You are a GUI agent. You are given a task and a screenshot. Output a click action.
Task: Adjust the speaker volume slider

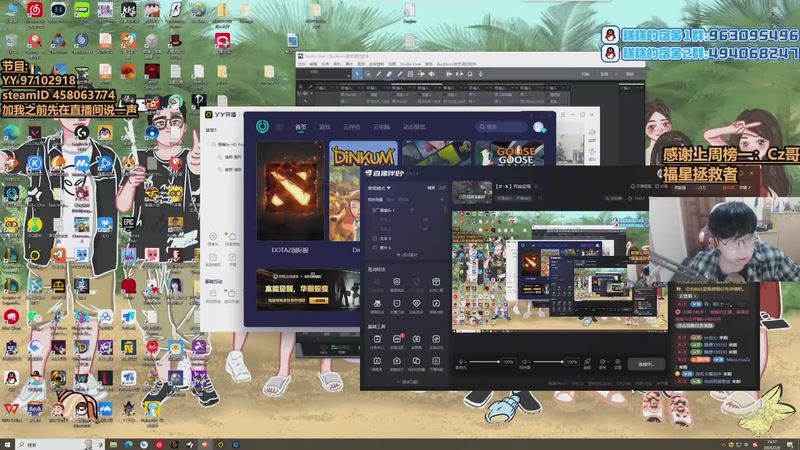click(548, 362)
